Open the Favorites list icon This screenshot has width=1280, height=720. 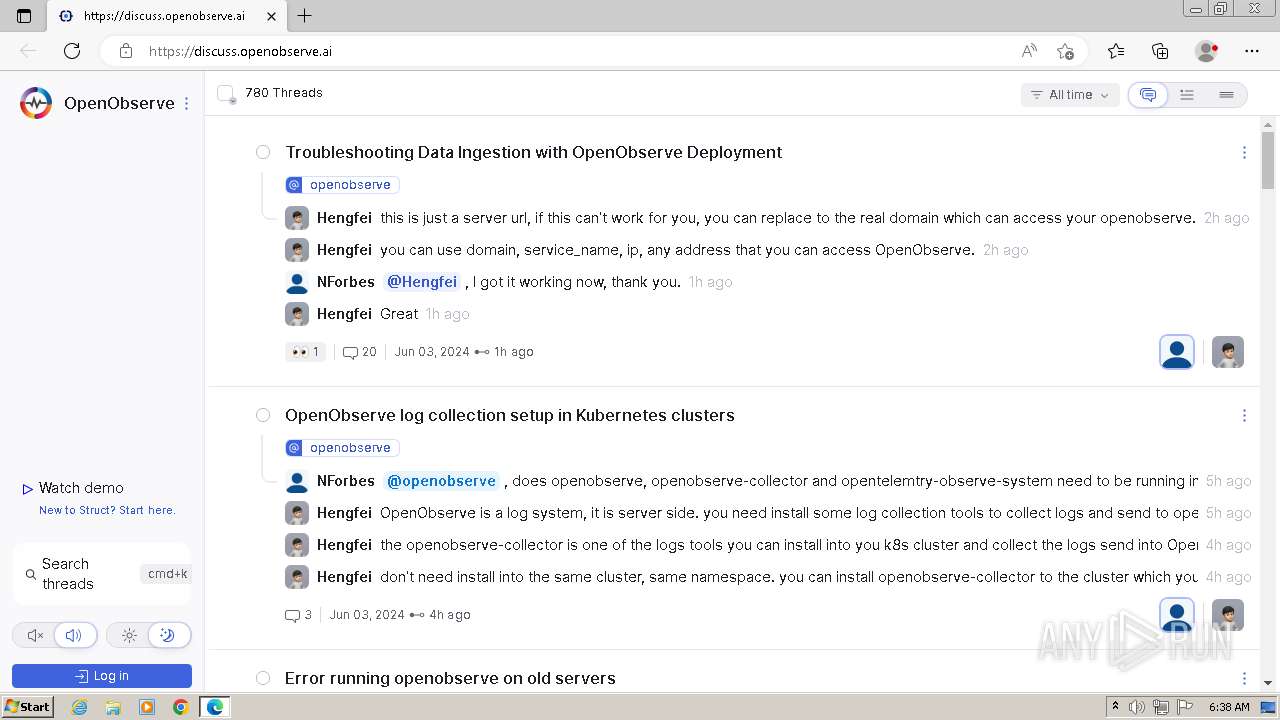click(x=1116, y=51)
